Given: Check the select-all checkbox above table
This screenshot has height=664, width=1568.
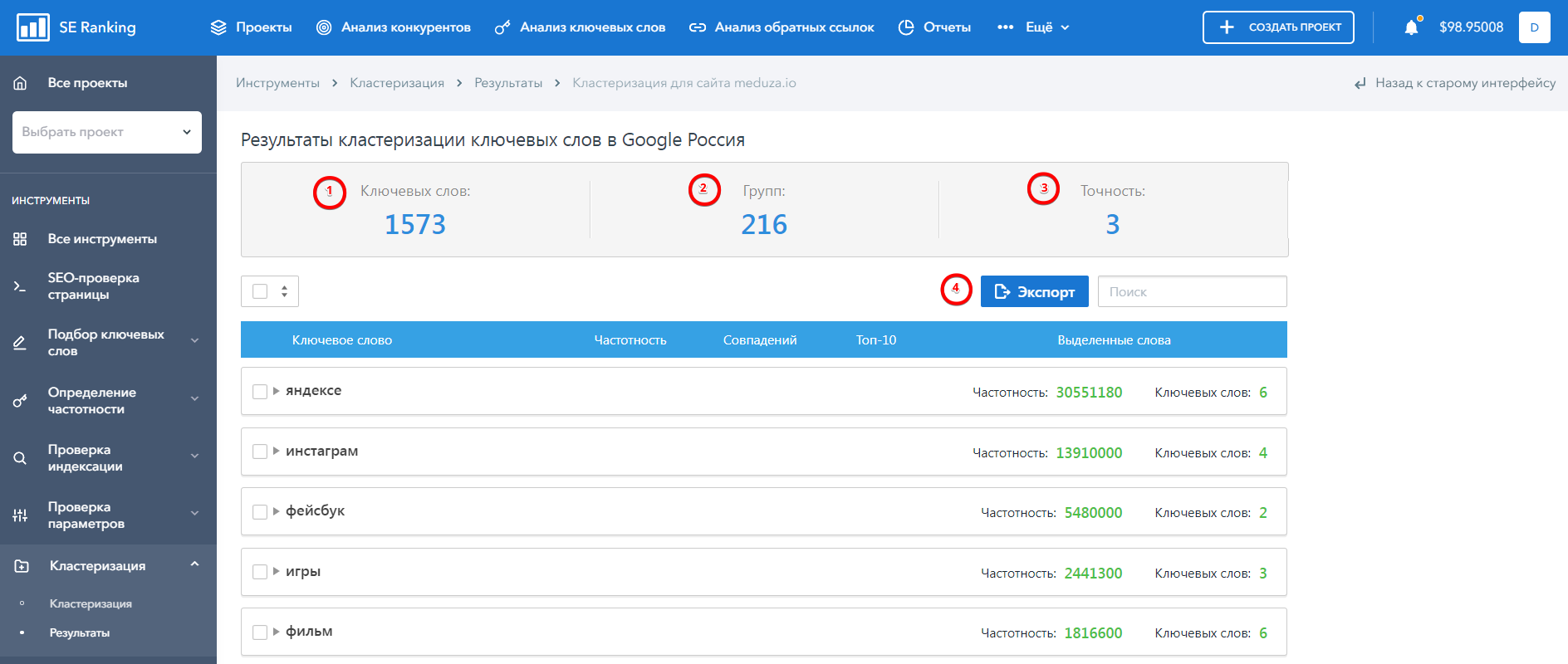Looking at the screenshot, I should point(260,291).
